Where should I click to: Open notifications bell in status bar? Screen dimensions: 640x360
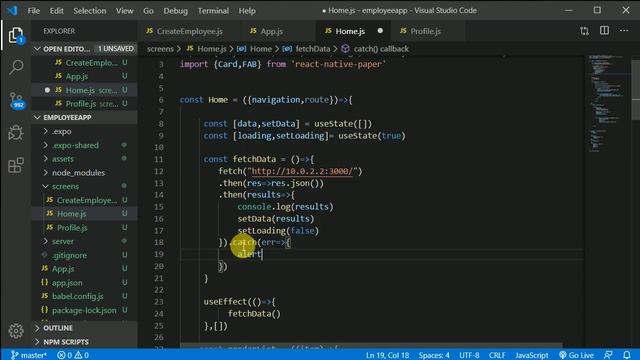[627, 355]
